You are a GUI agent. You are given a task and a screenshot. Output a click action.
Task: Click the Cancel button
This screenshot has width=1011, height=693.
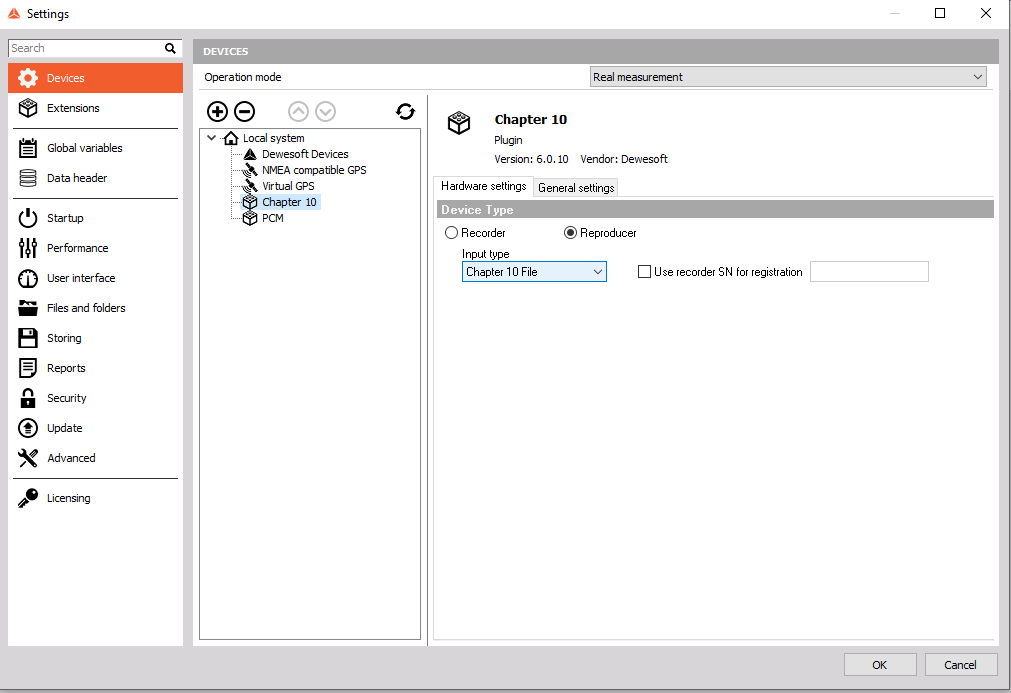coord(961,665)
